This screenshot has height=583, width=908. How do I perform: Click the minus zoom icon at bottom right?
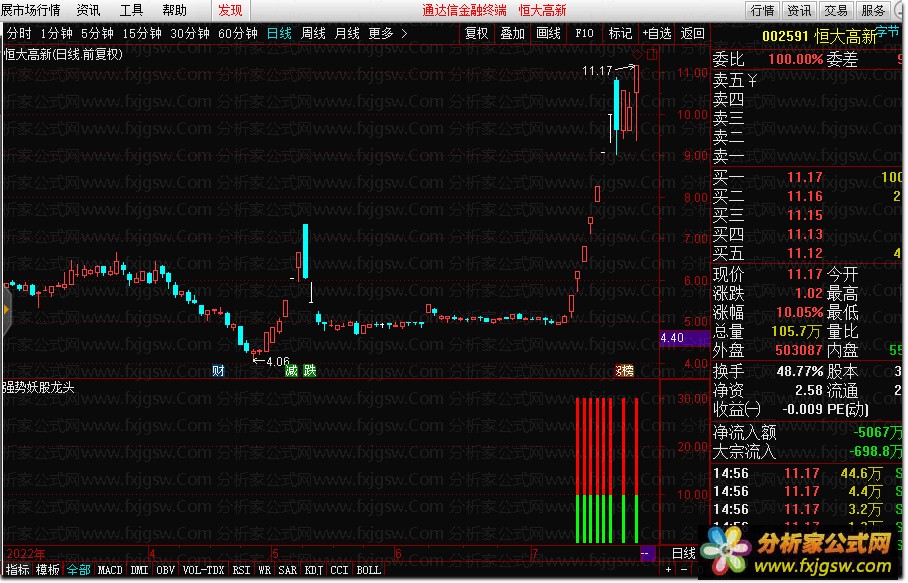pos(684,570)
